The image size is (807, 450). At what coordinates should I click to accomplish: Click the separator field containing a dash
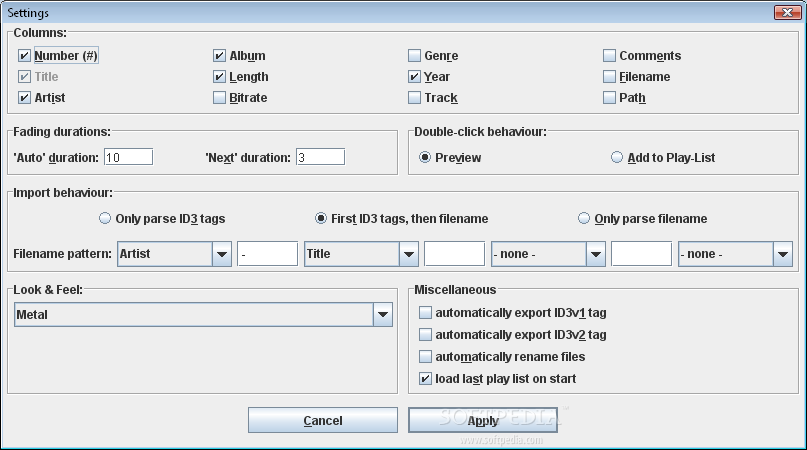[267, 254]
